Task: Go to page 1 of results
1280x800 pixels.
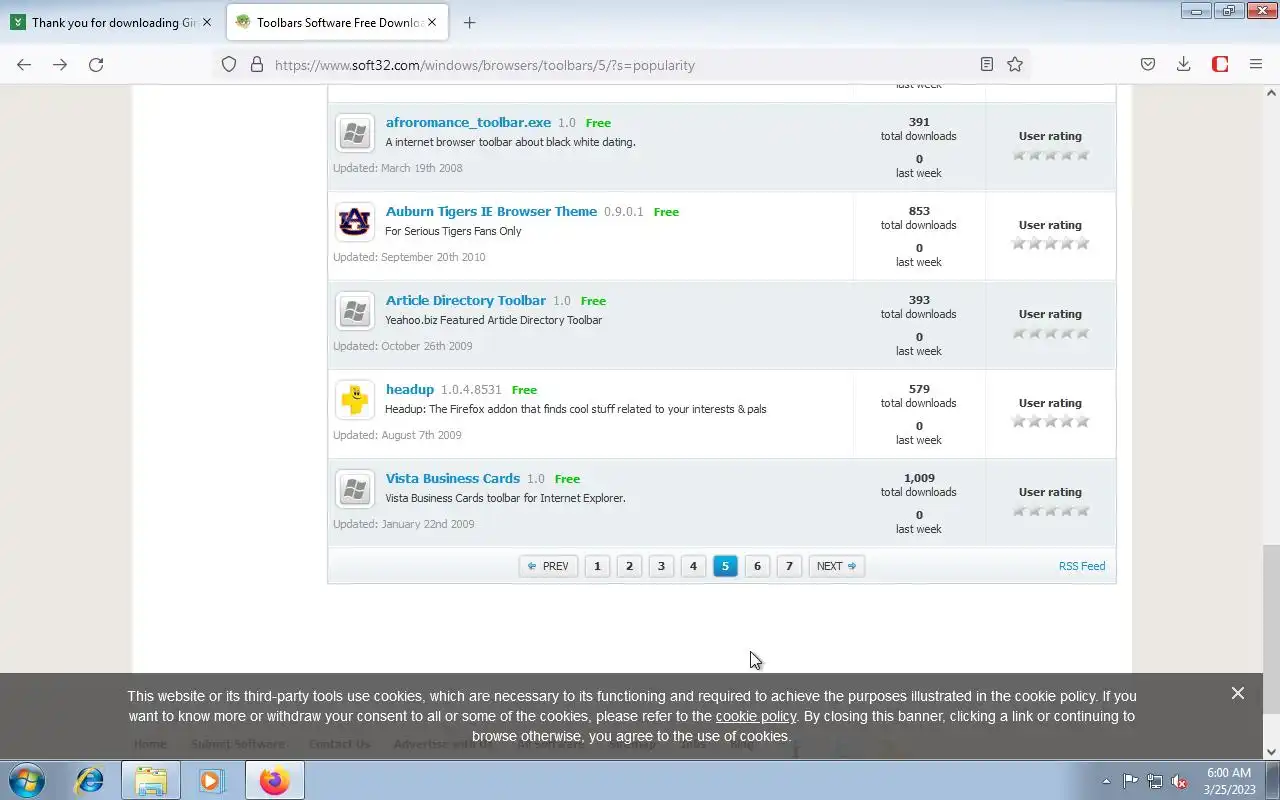Action: [597, 566]
